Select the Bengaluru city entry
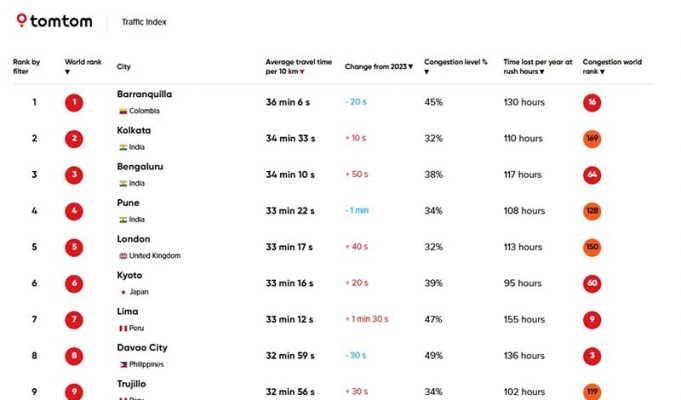 139,166
